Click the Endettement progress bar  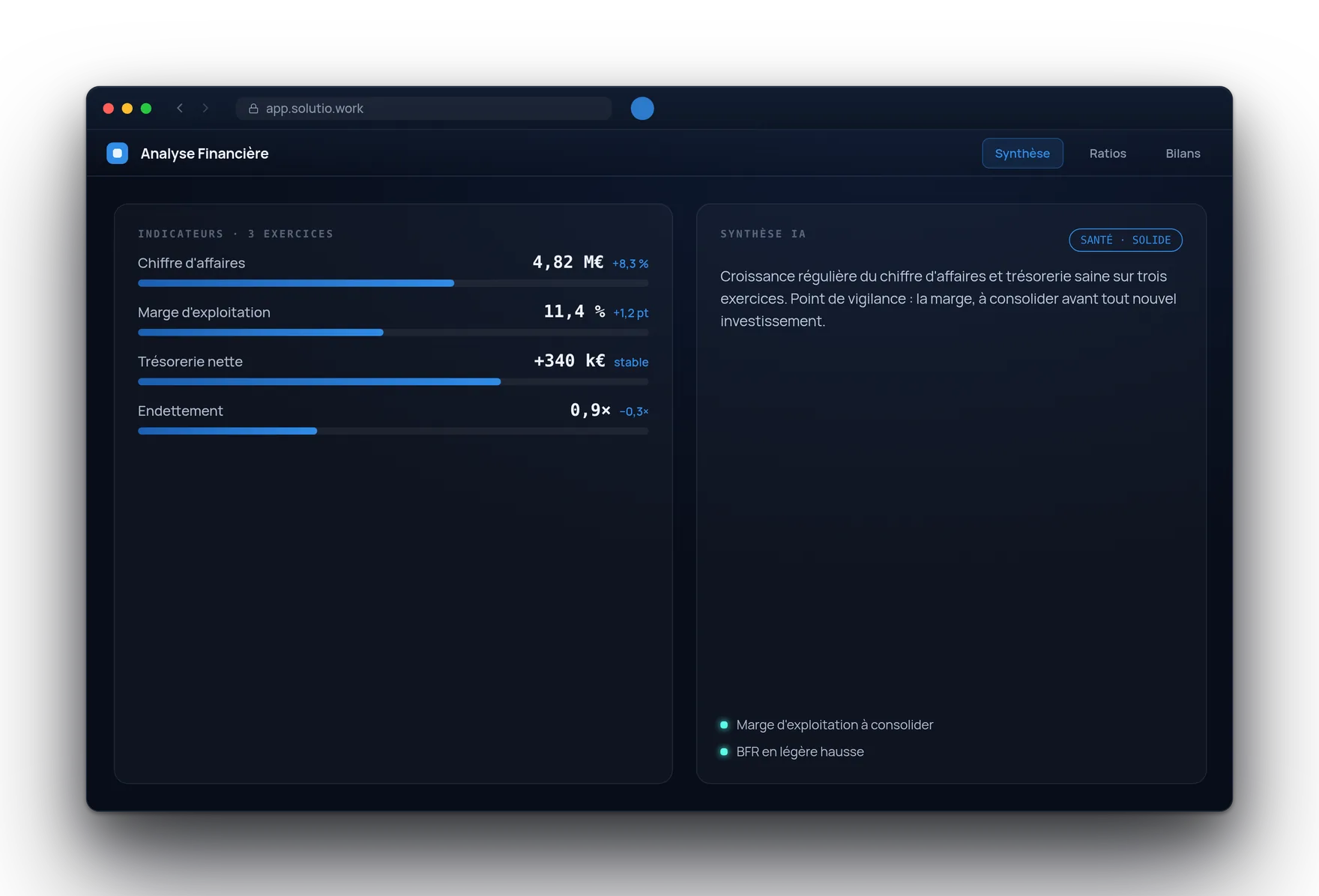click(x=393, y=431)
